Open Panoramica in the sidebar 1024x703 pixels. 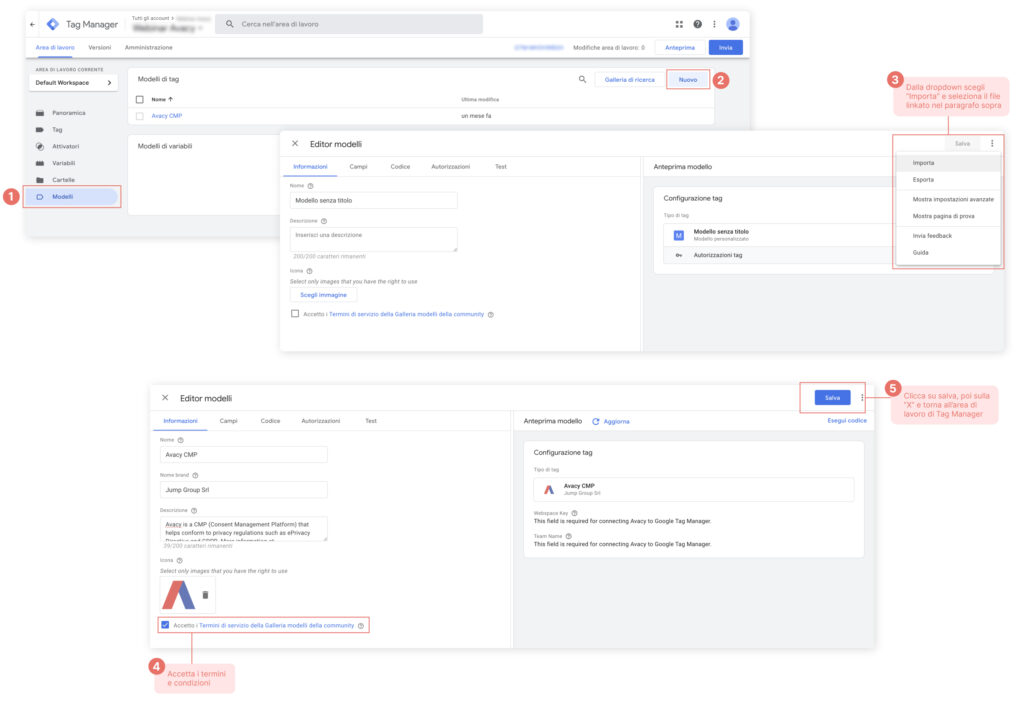(x=69, y=113)
